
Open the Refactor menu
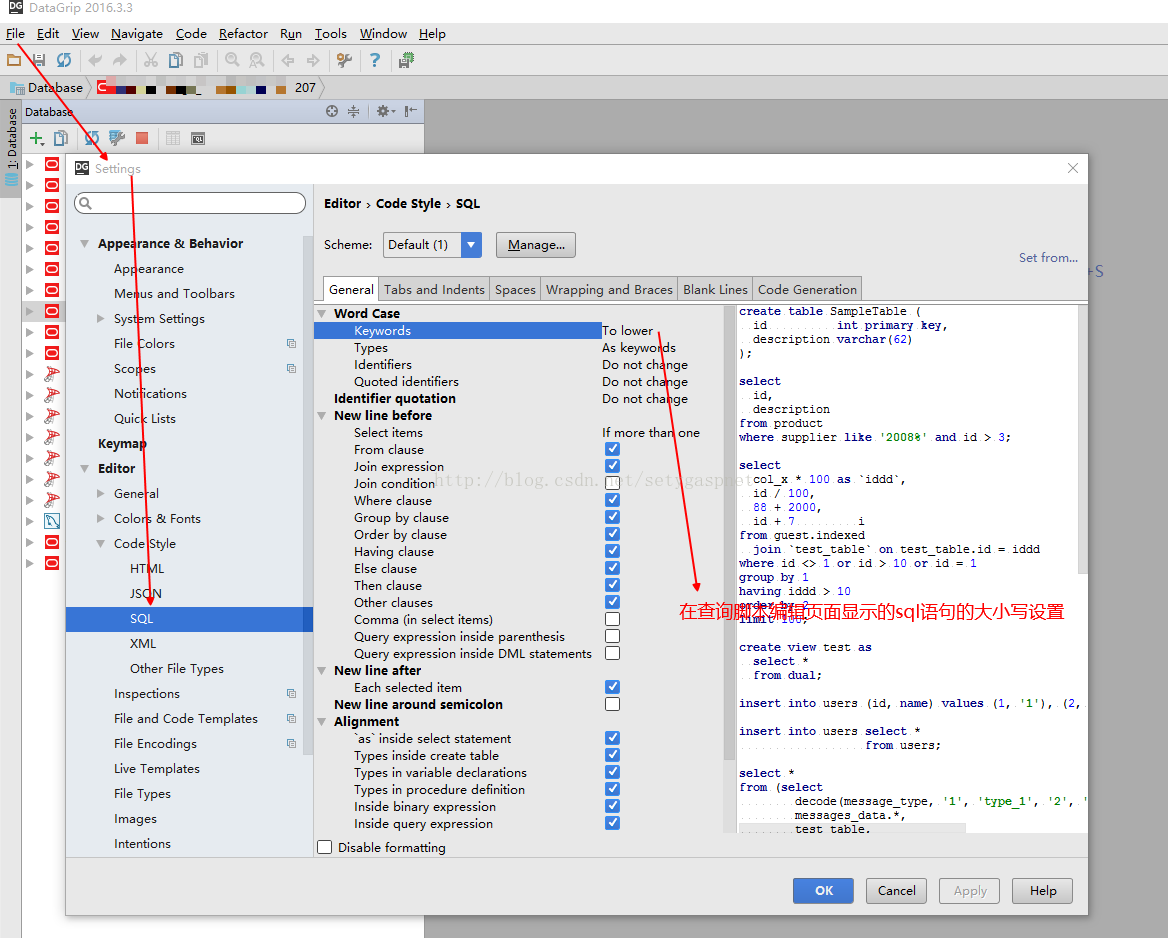click(x=243, y=34)
